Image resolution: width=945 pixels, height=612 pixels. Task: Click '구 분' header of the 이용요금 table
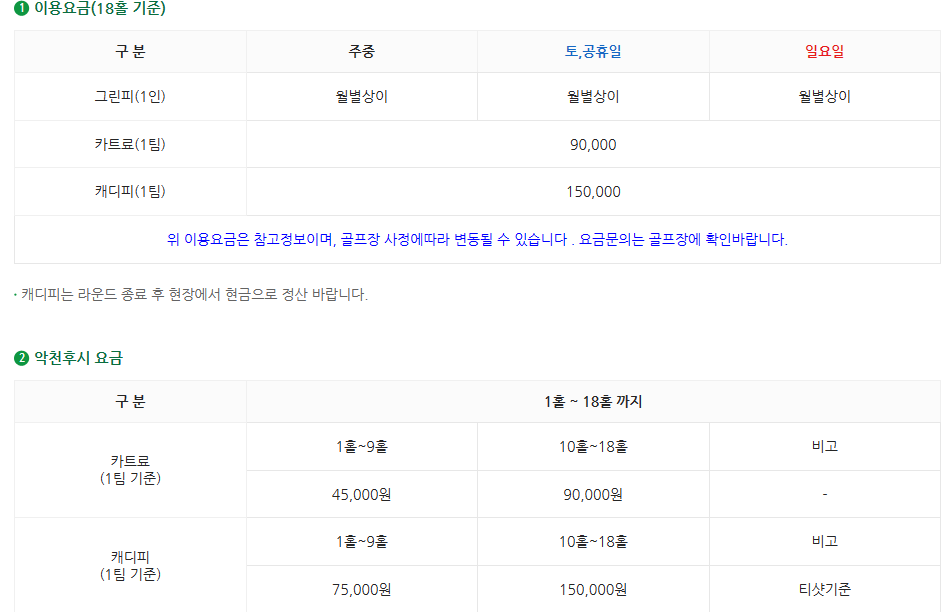[x=130, y=52]
